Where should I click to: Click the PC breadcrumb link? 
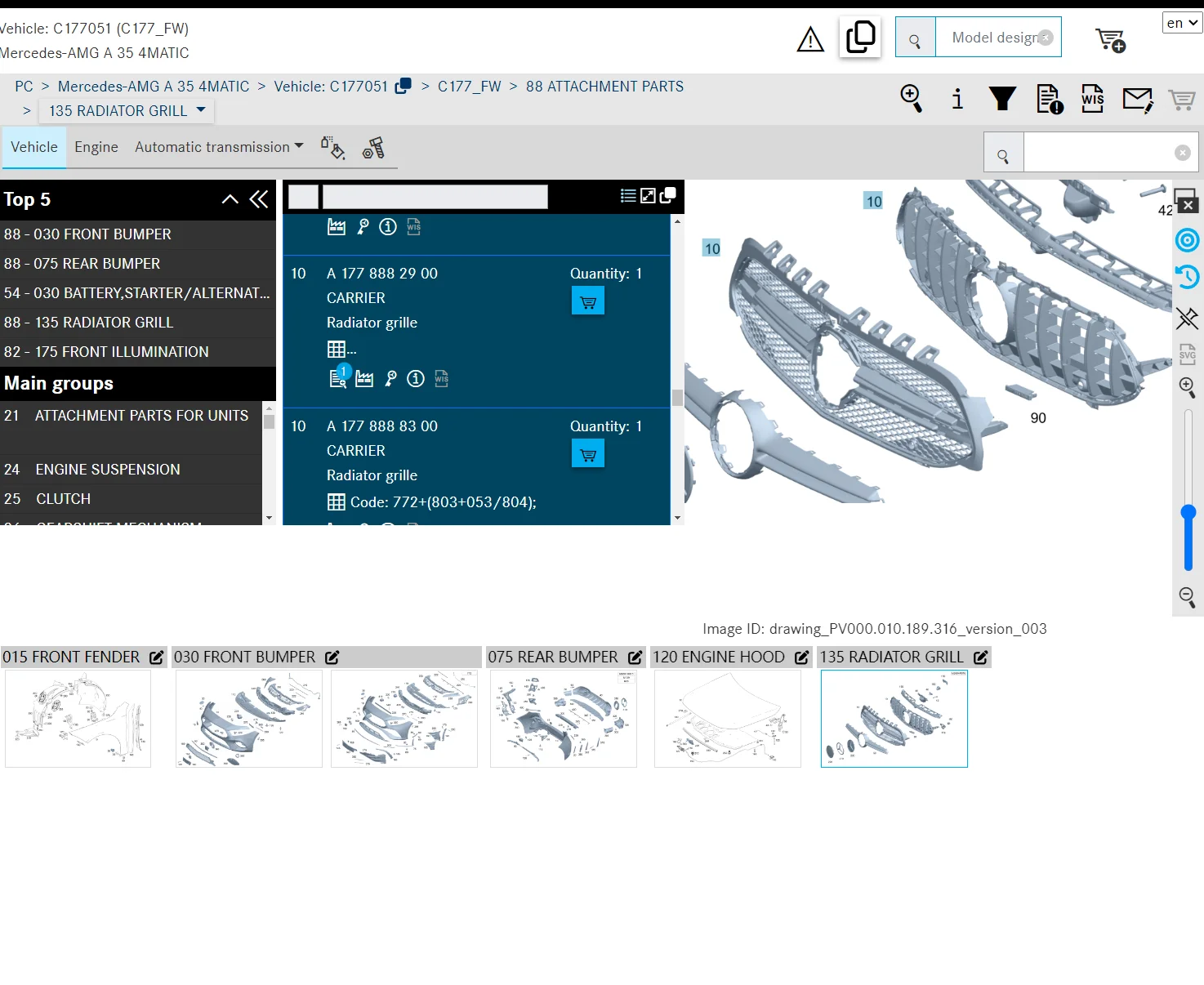[24, 87]
